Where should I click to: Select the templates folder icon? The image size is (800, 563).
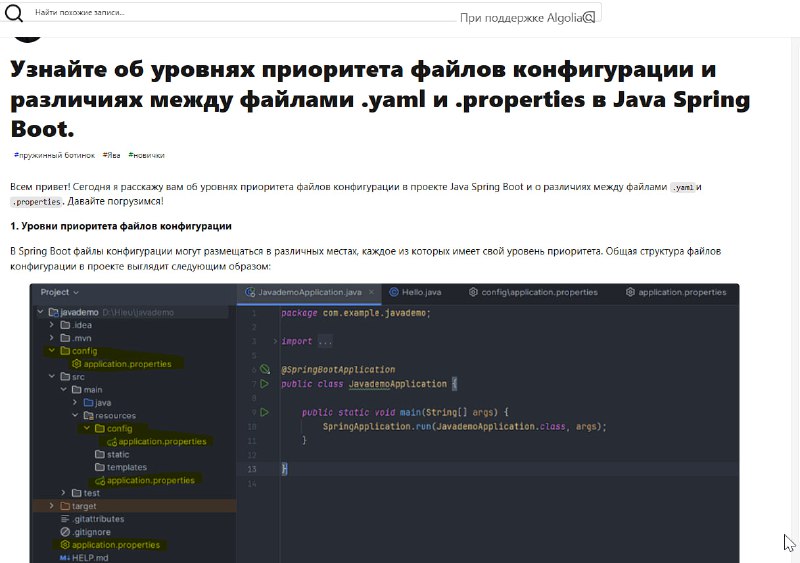pos(100,467)
